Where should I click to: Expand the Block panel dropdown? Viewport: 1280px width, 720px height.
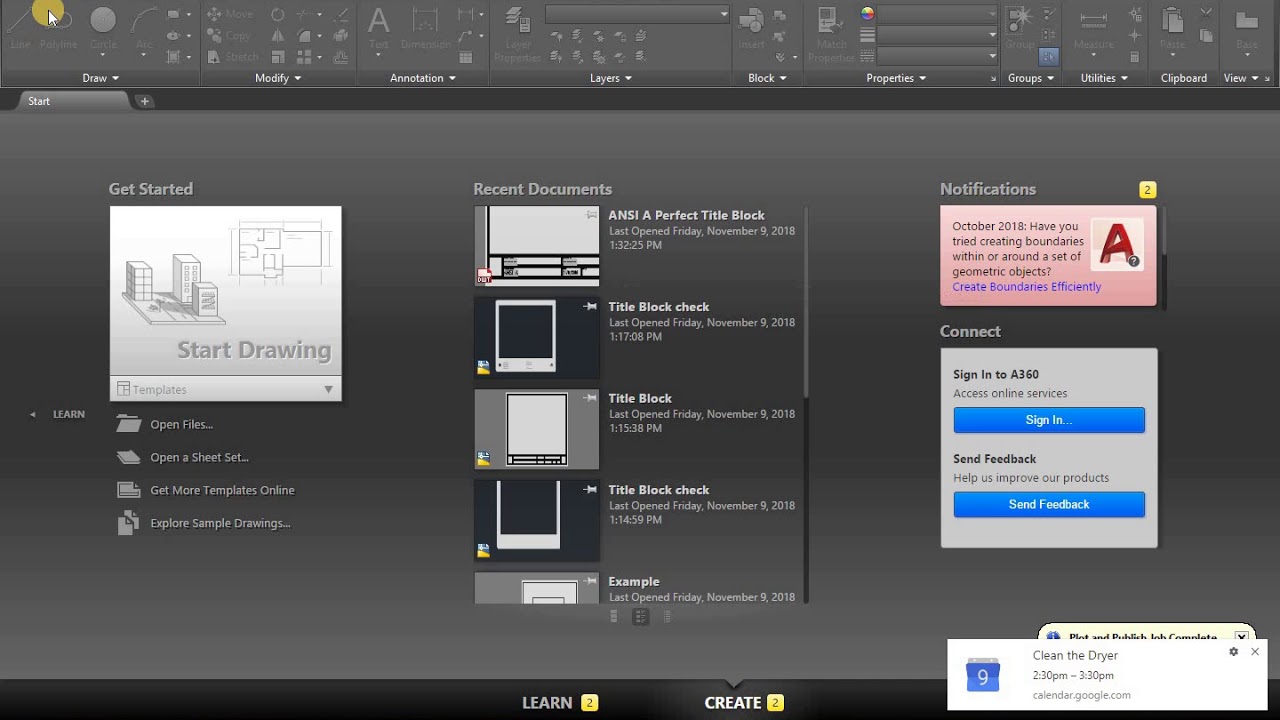767,78
